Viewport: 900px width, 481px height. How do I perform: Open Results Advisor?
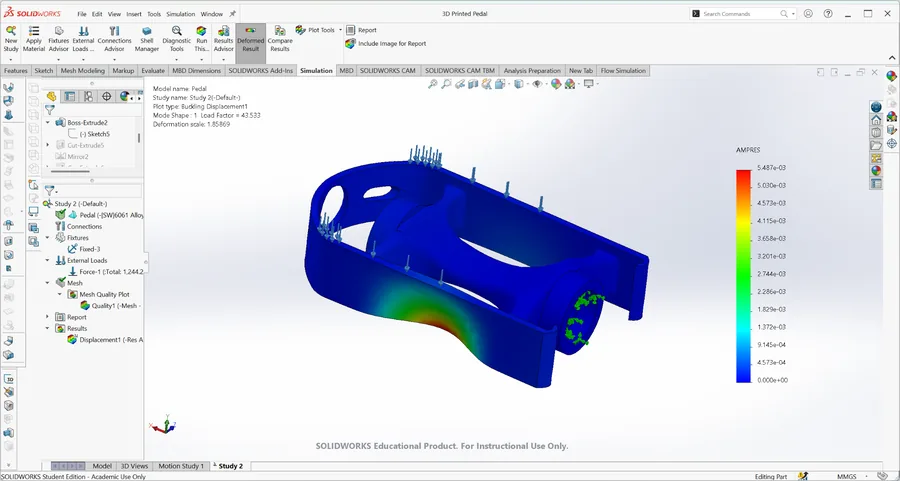click(x=223, y=39)
